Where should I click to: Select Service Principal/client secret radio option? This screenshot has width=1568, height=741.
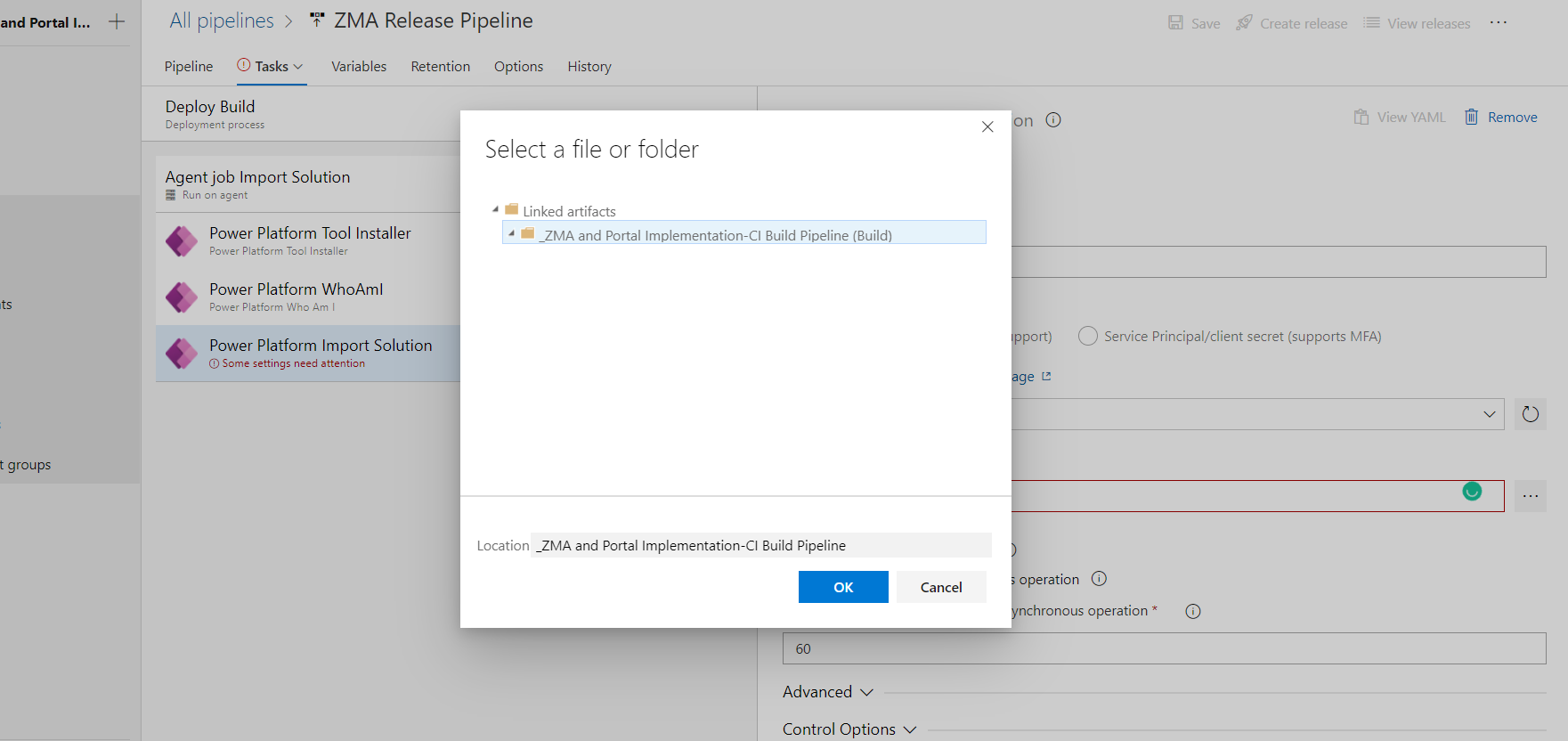[x=1087, y=336]
